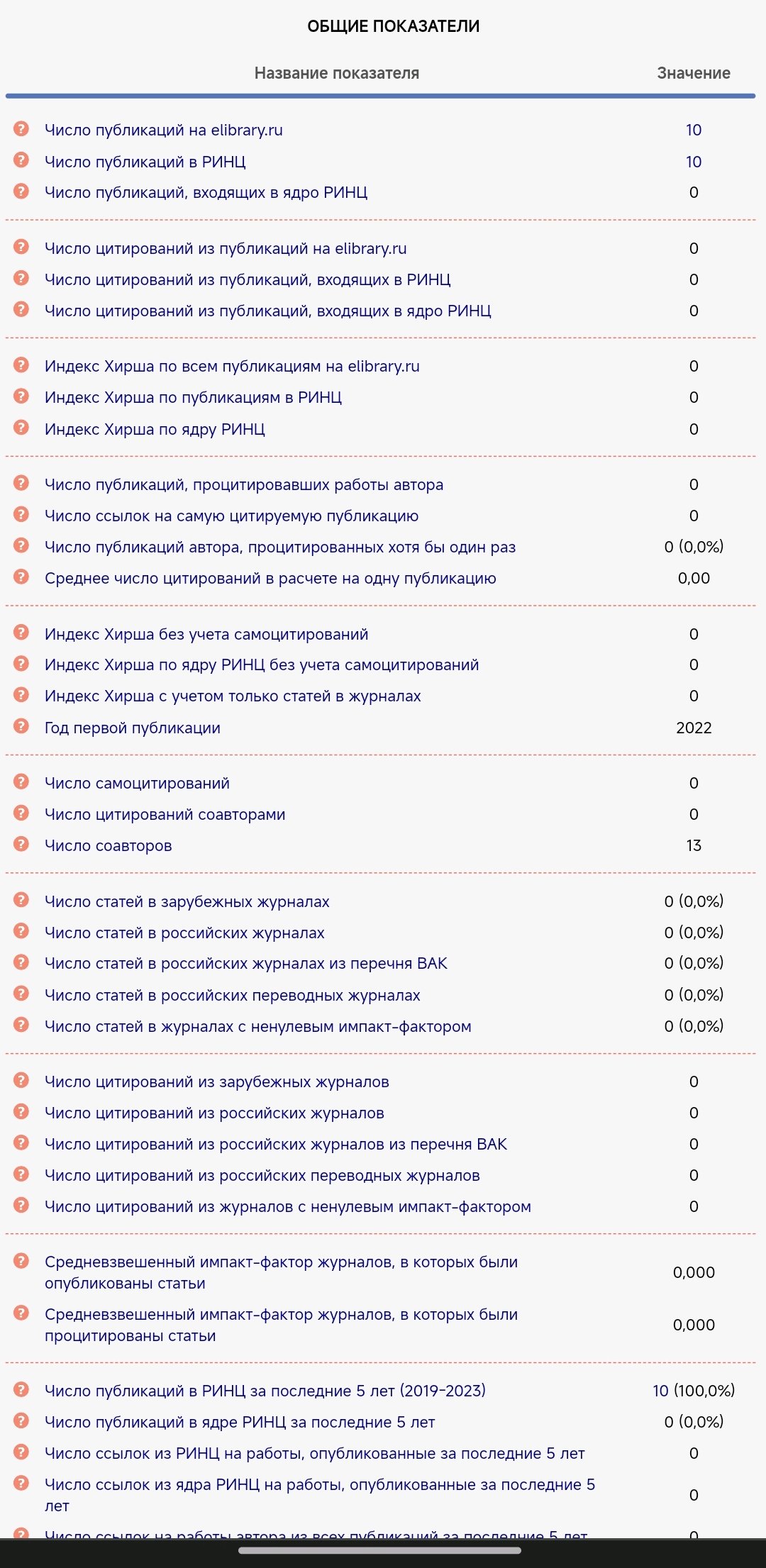The height and width of the screenshot is (1568, 766).
Task: Click help icon for 'Индекс Хирша без учета самоцитирований'
Action: [21, 633]
